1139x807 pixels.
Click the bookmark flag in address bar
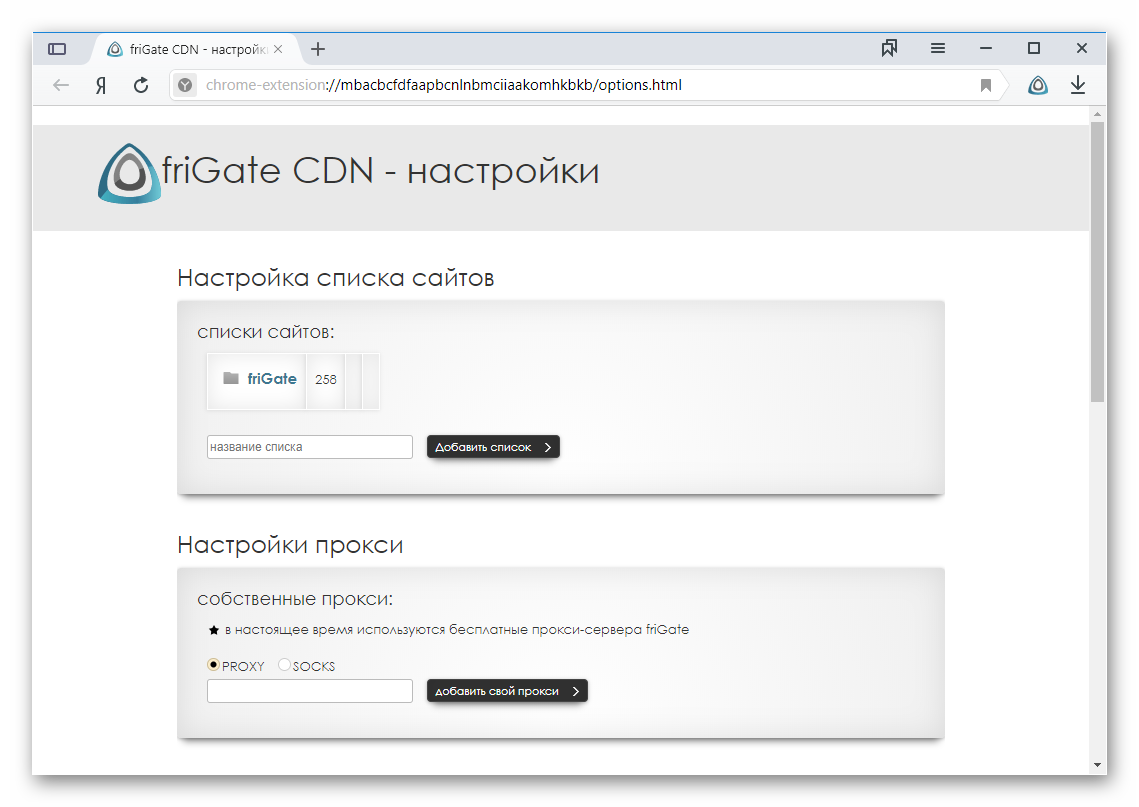[986, 85]
